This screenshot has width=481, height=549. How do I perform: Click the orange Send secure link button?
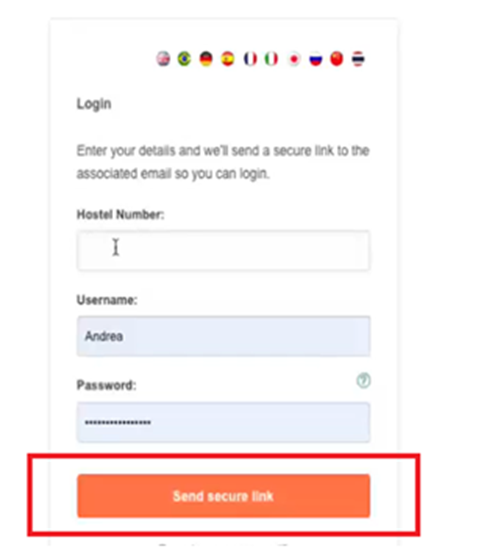223,496
